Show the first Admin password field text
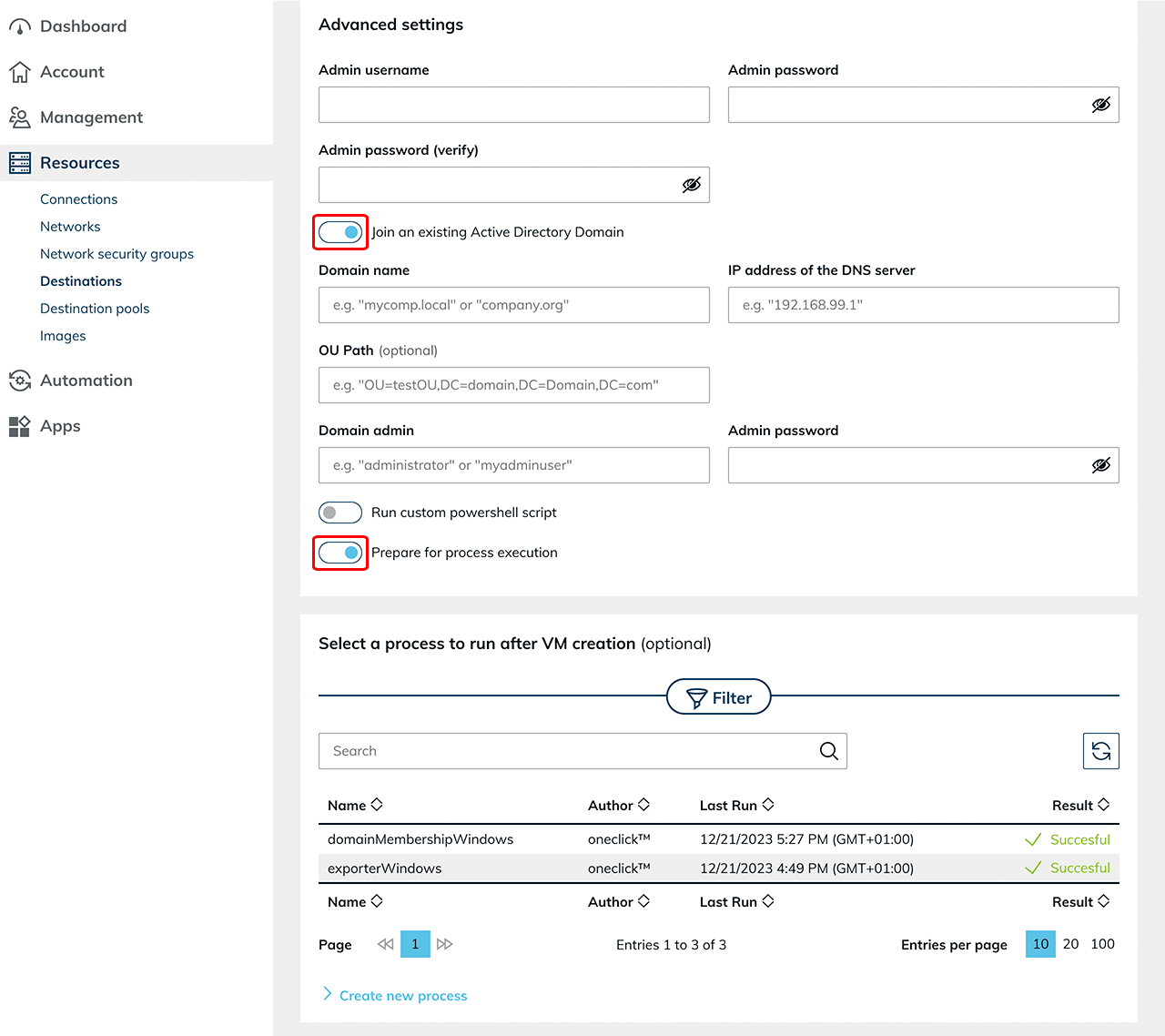The height and width of the screenshot is (1036, 1165). (1100, 105)
